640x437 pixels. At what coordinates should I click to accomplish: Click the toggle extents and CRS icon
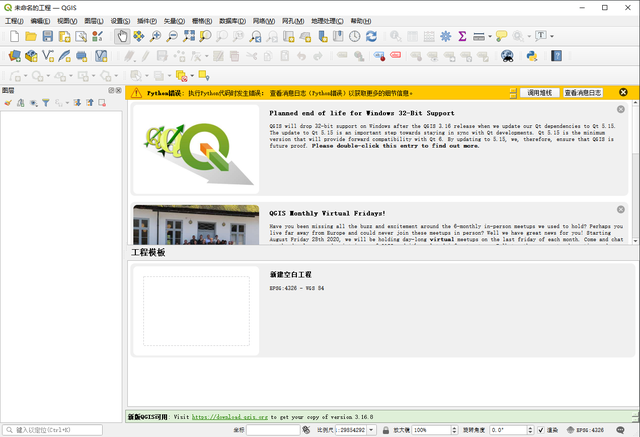pyautogui.click(x=306, y=430)
